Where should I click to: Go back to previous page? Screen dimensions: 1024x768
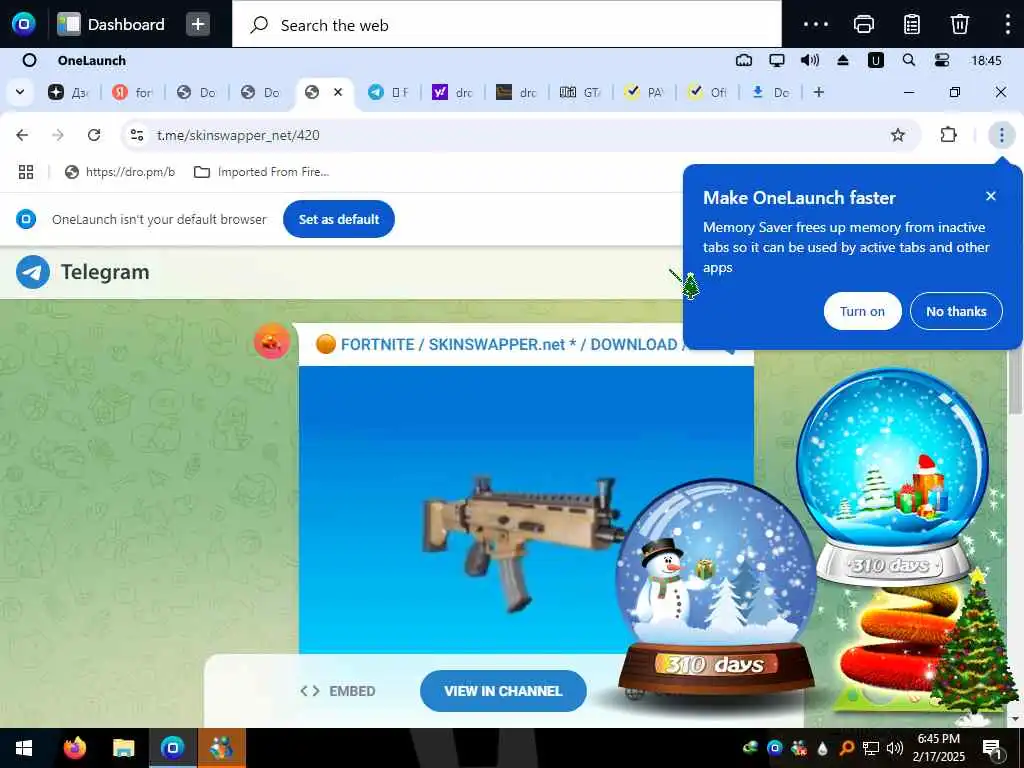[22, 135]
